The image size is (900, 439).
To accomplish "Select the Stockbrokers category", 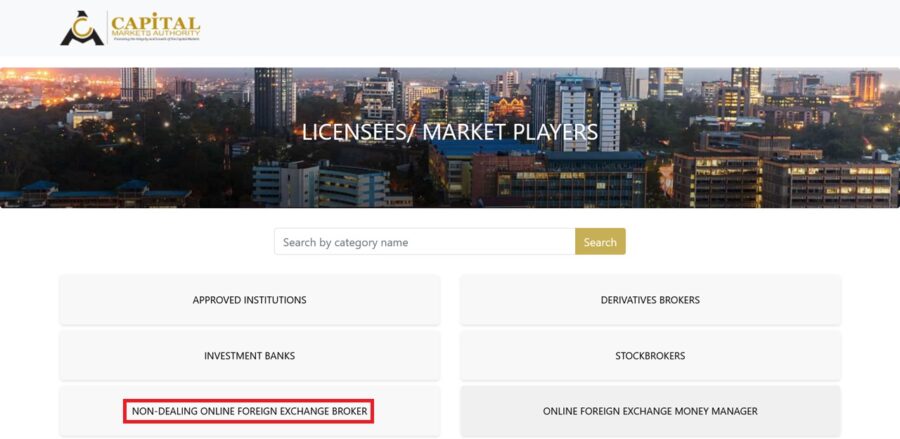I will [650, 356].
